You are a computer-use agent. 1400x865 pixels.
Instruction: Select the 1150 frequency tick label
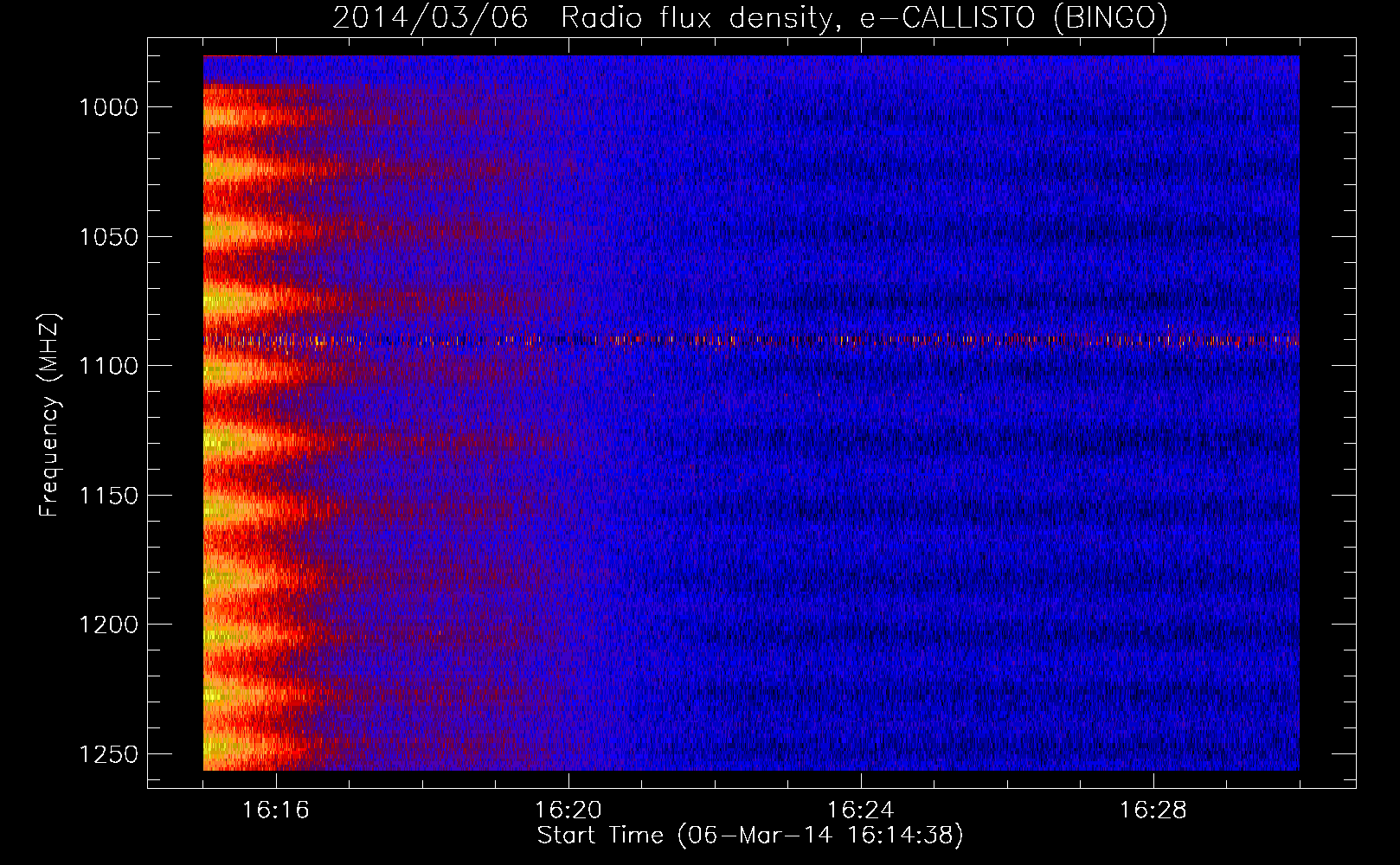109,496
